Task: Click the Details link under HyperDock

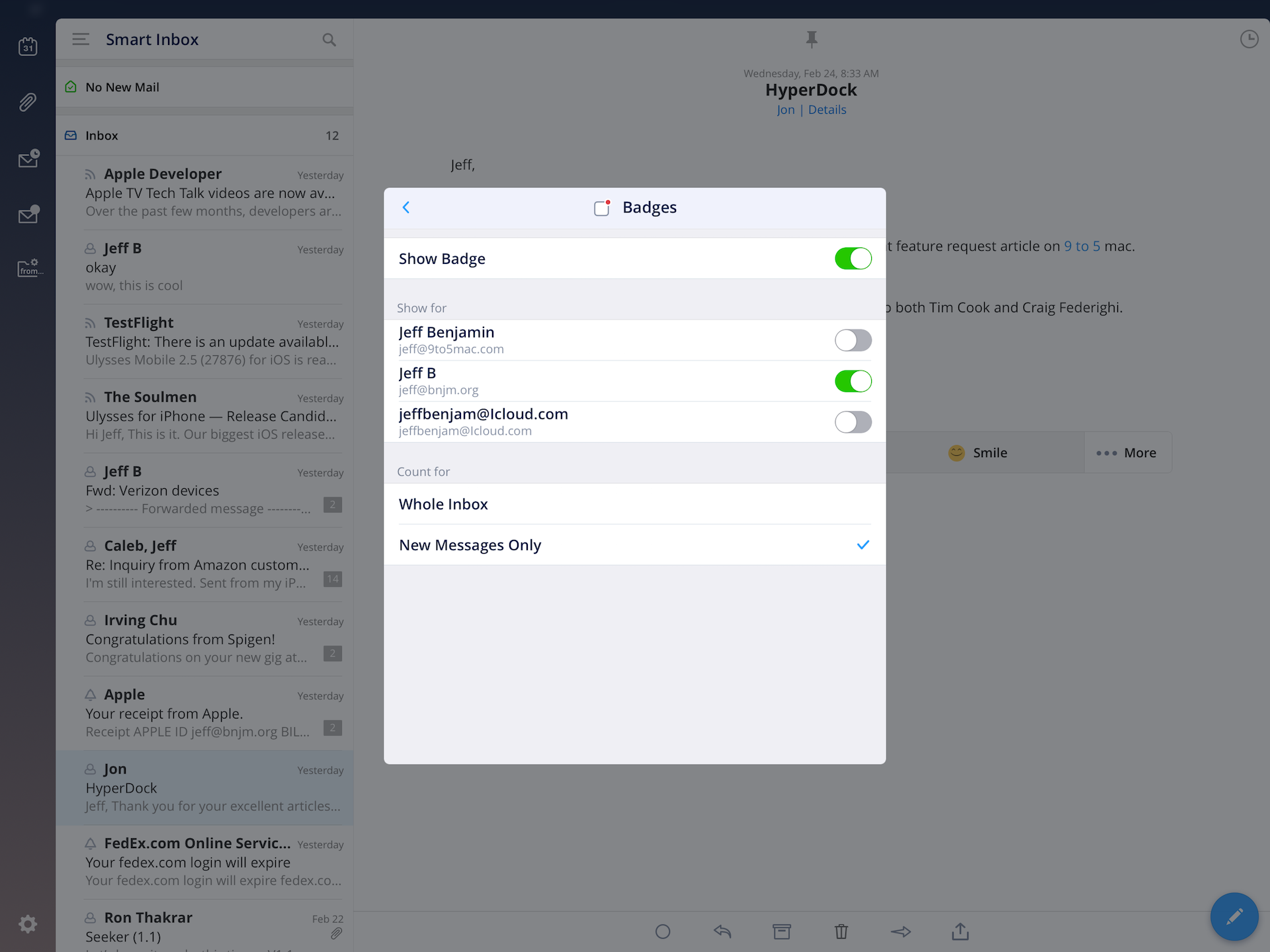Action: point(827,110)
